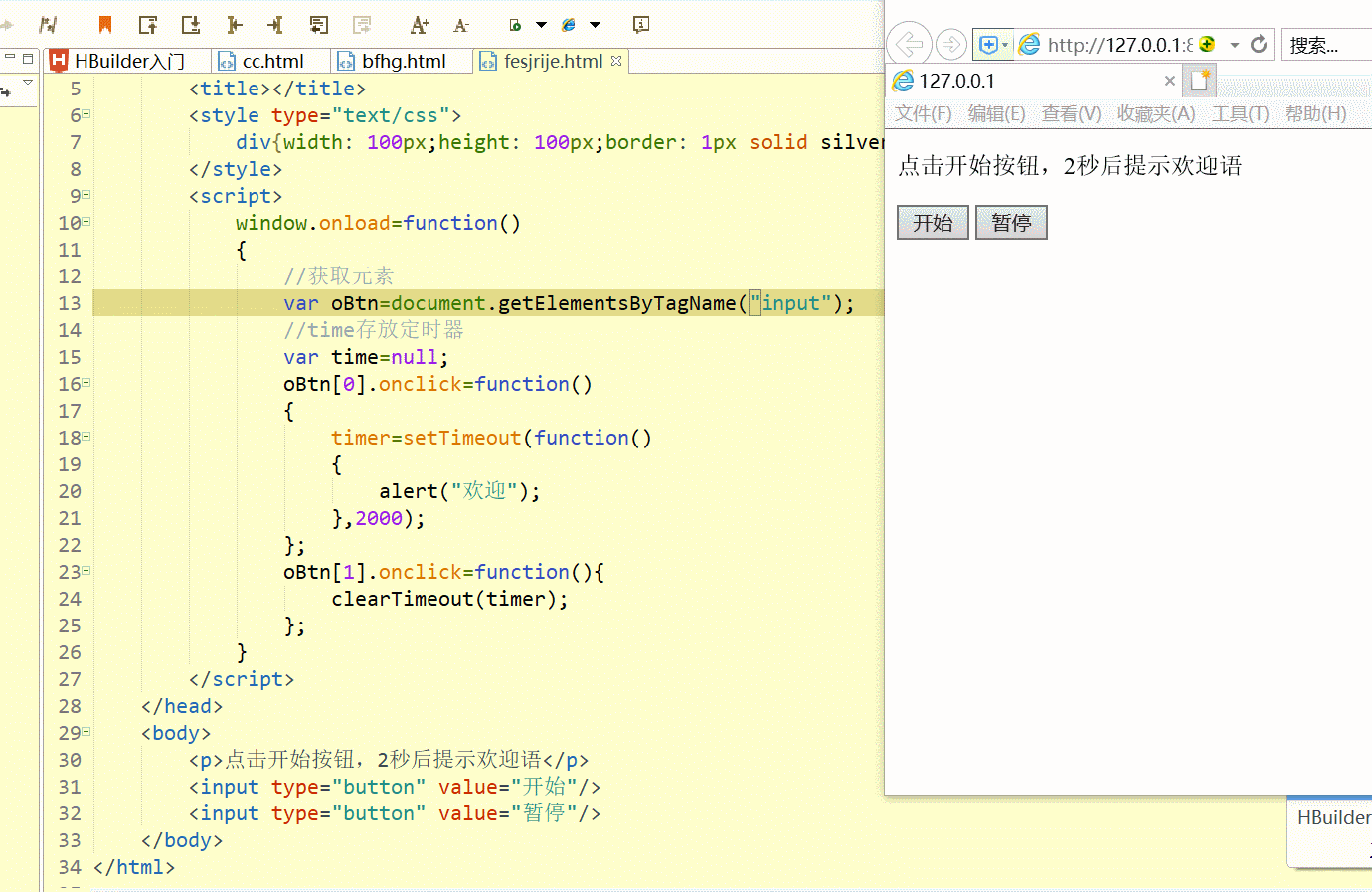Image resolution: width=1372 pixels, height=892 pixels.
Task: Click the input value="开始" code on line 31
Action: [395, 786]
